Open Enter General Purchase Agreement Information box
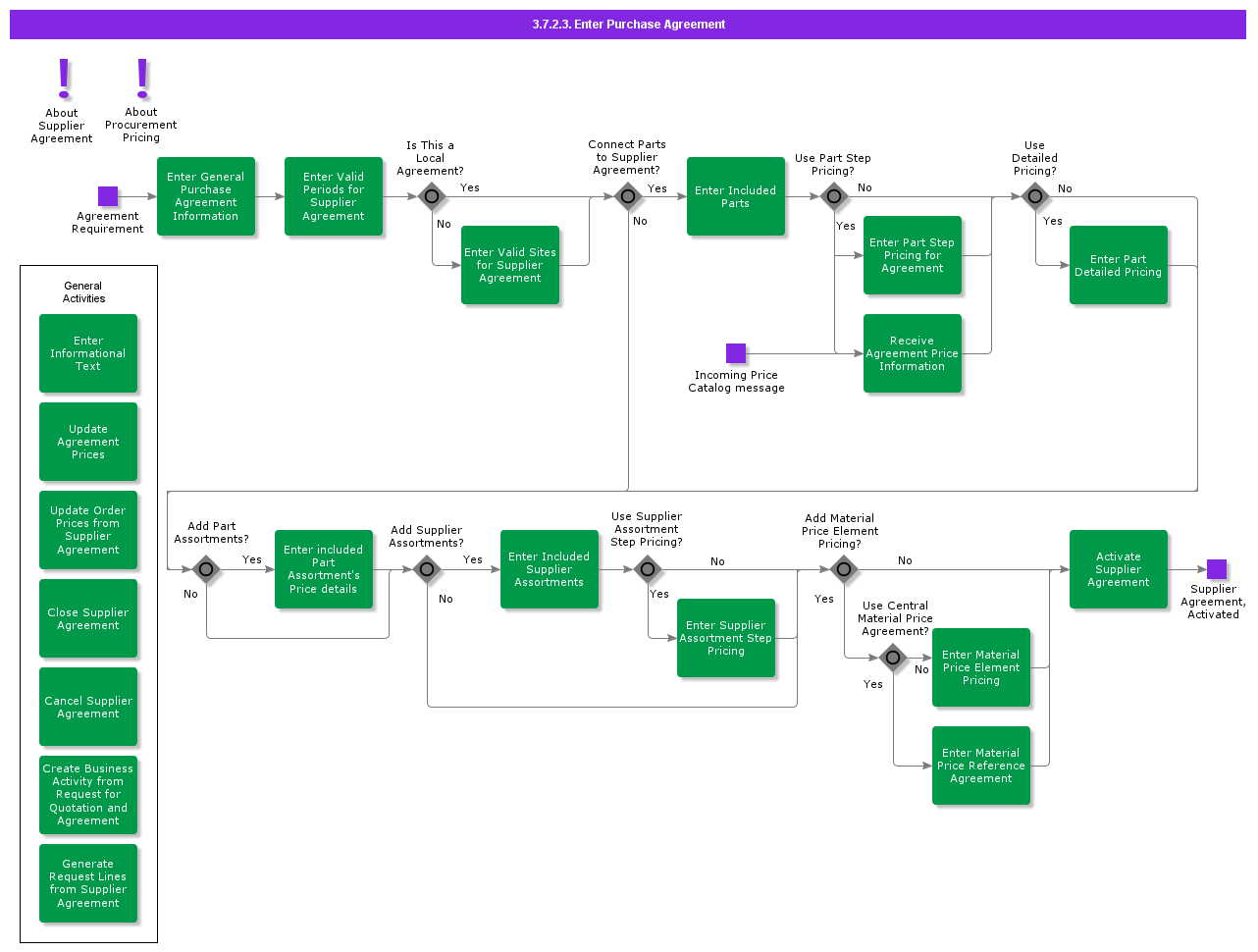The height and width of the screenshot is (952, 1258). 206,196
